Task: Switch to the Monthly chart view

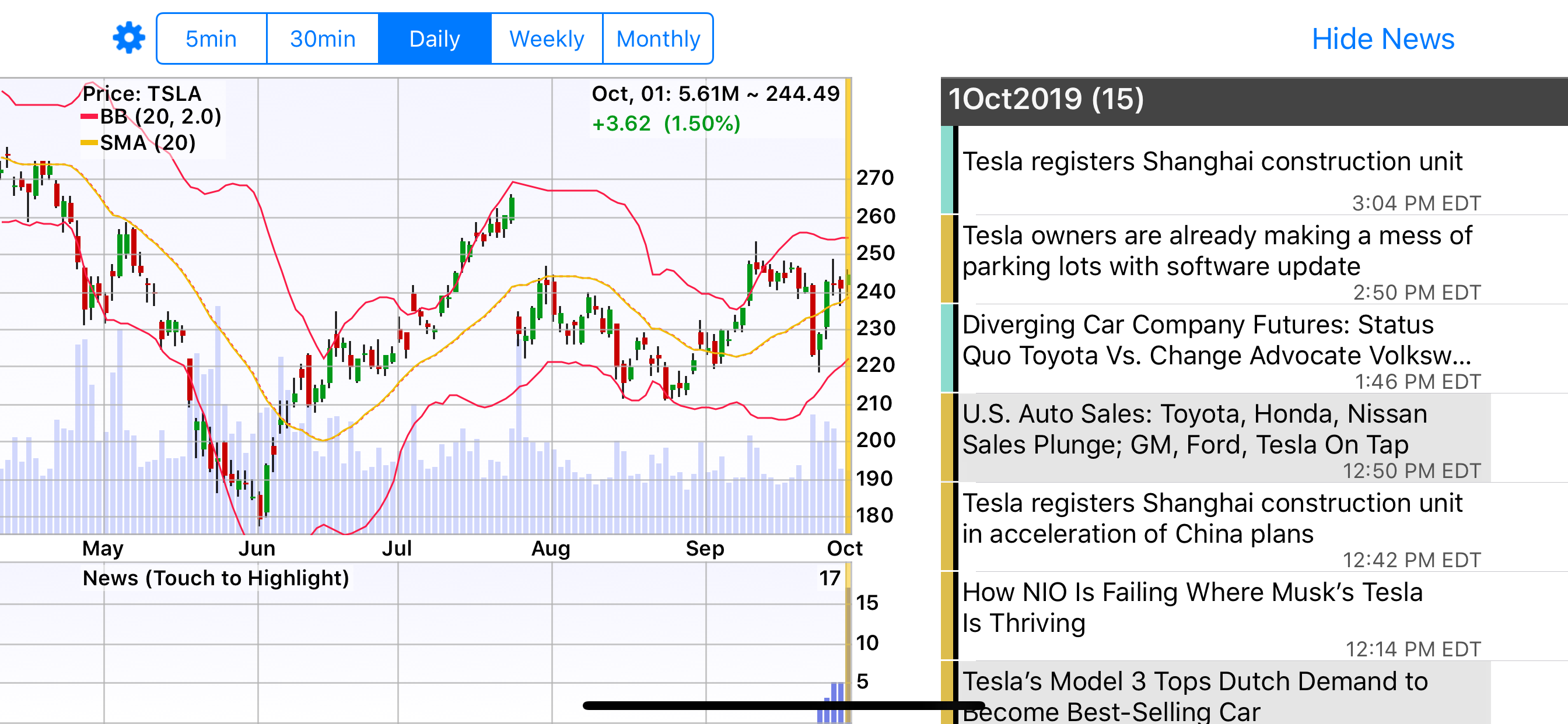Action: pyautogui.click(x=657, y=39)
